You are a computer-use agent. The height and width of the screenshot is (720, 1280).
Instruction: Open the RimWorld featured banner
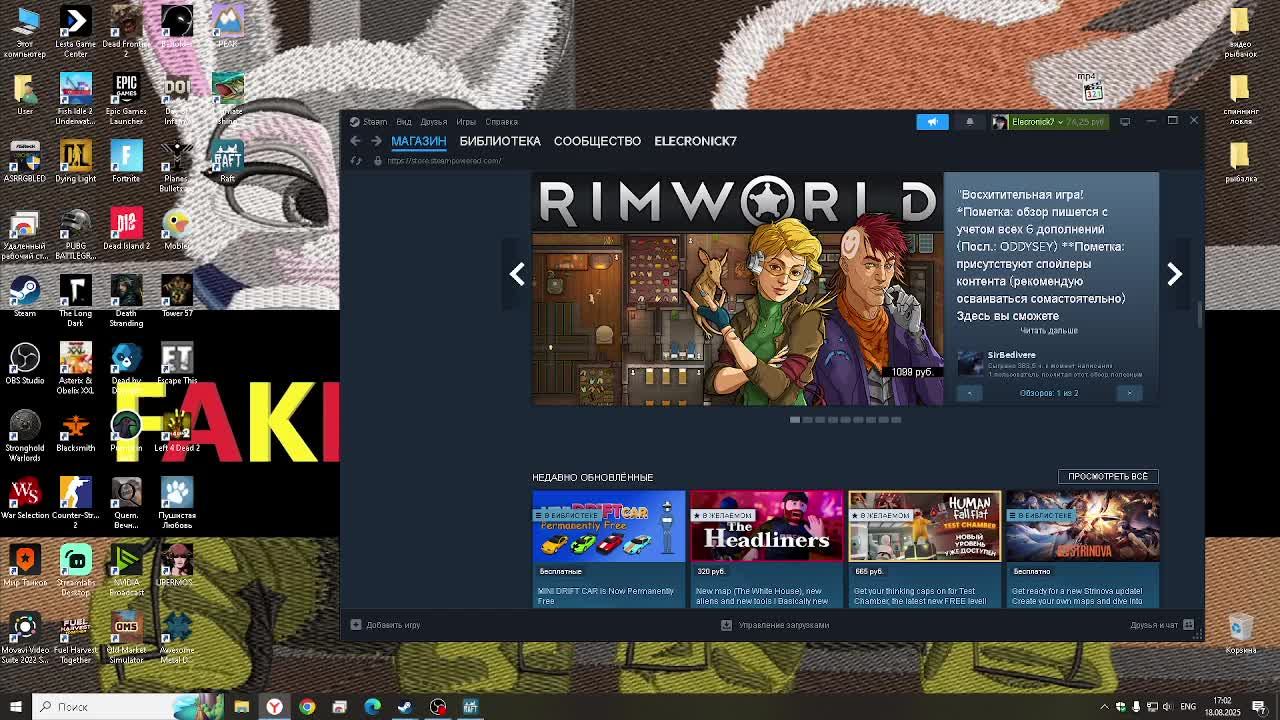point(737,289)
